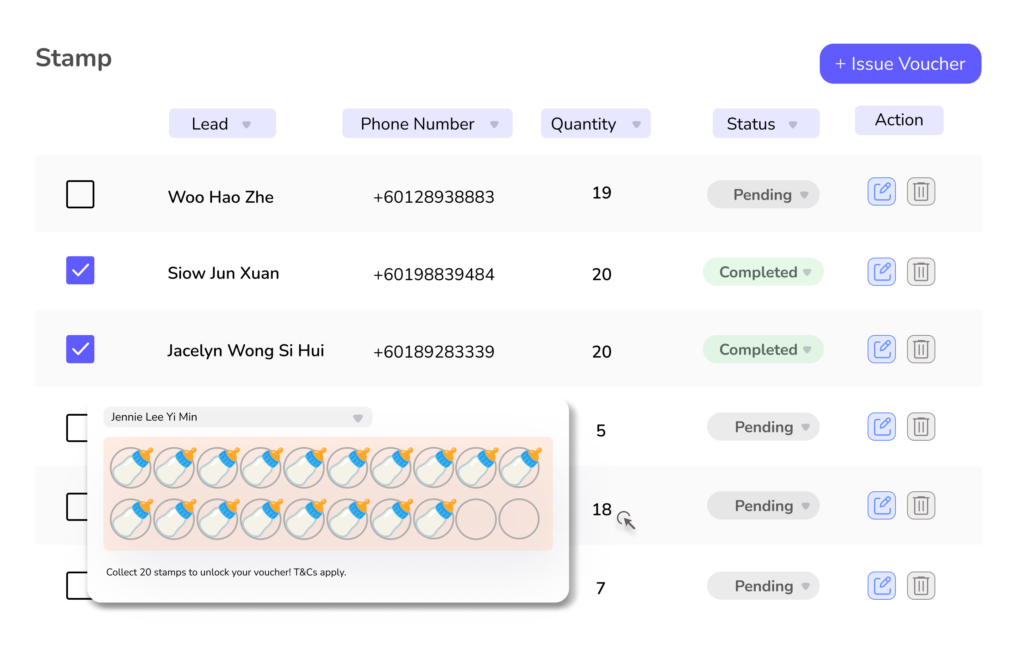Change Completed status of Siow Jun Xuan
The image size is (1024, 649).
click(763, 272)
